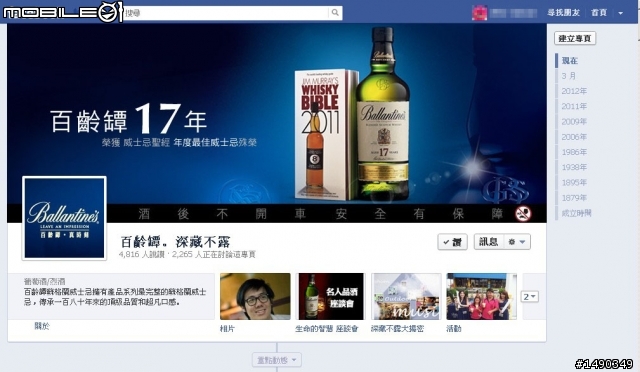
Task: Click the 4,816 人說讚 likes count
Action: point(142,254)
